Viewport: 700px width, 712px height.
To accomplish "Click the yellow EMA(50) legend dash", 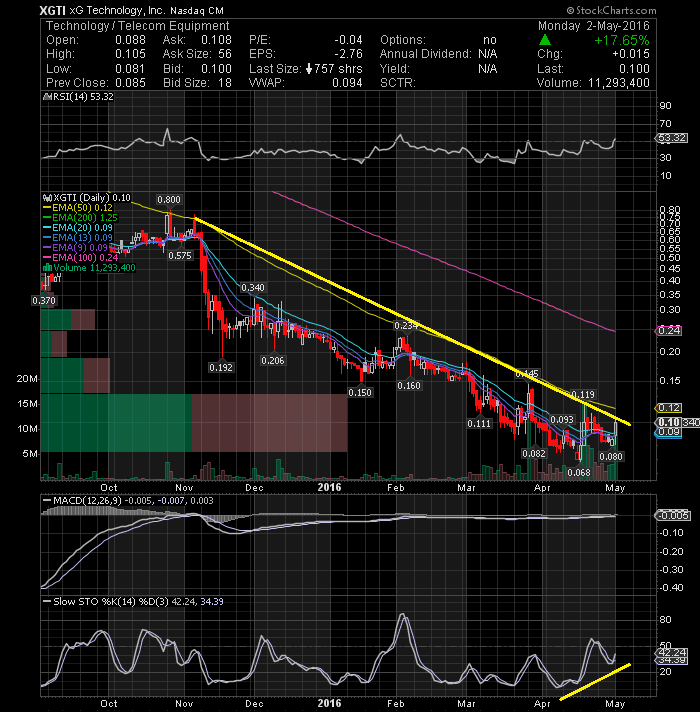I will coord(47,208).
